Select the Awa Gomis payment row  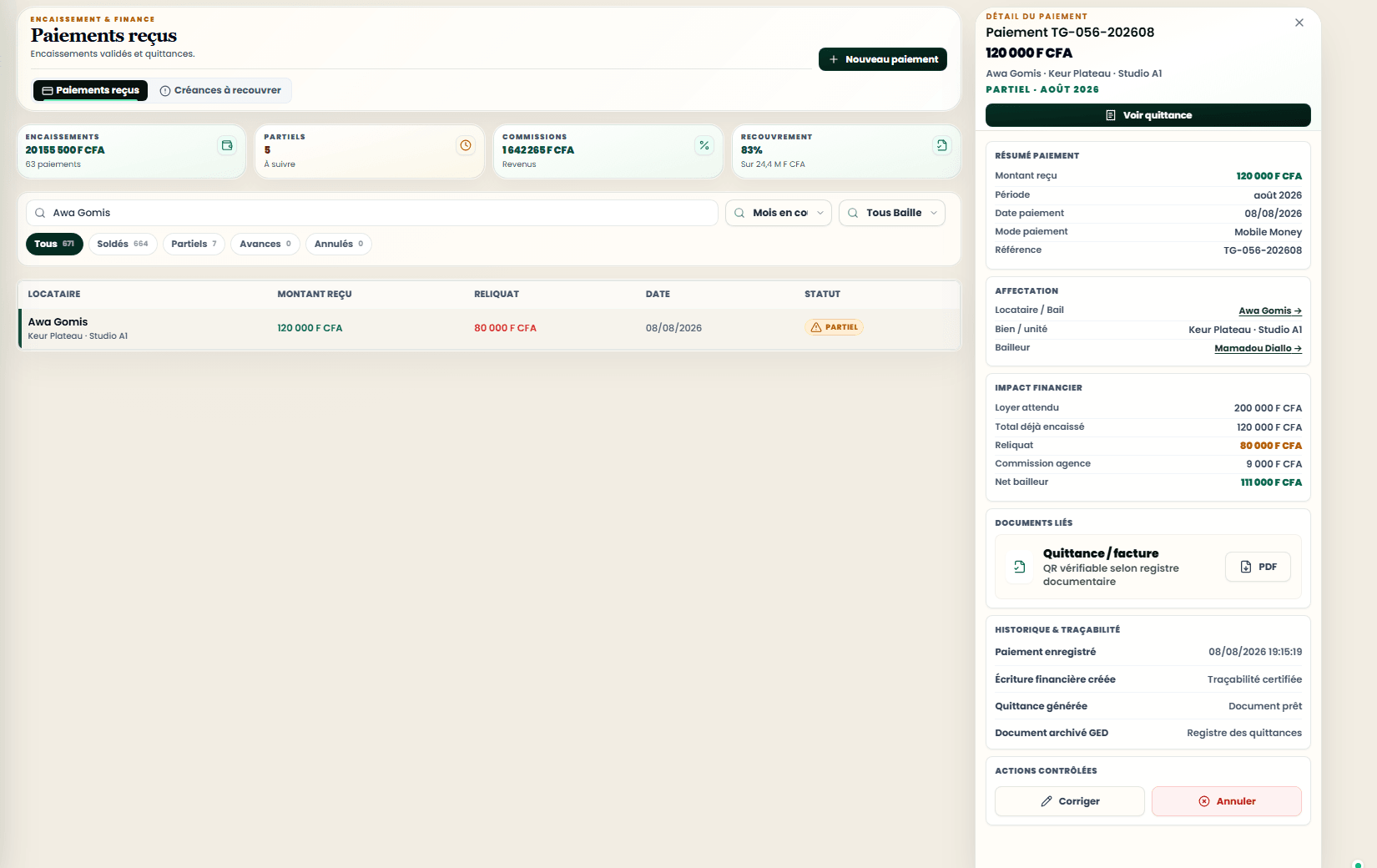pyautogui.click(x=489, y=328)
